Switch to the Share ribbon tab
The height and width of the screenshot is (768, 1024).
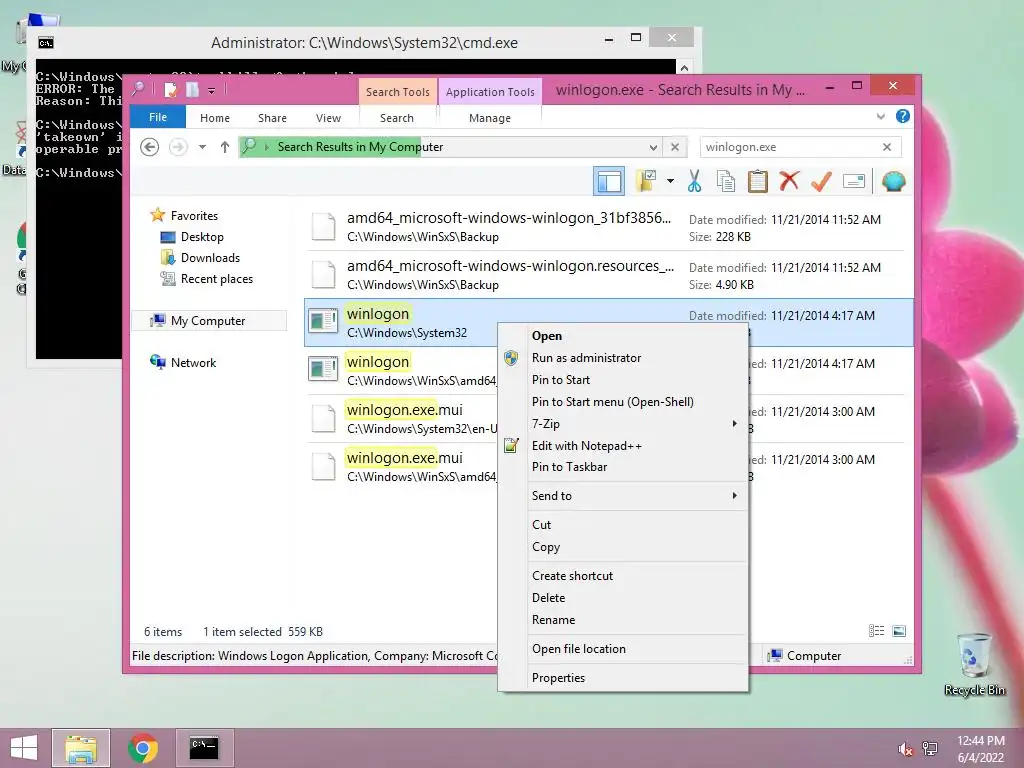pyautogui.click(x=272, y=118)
